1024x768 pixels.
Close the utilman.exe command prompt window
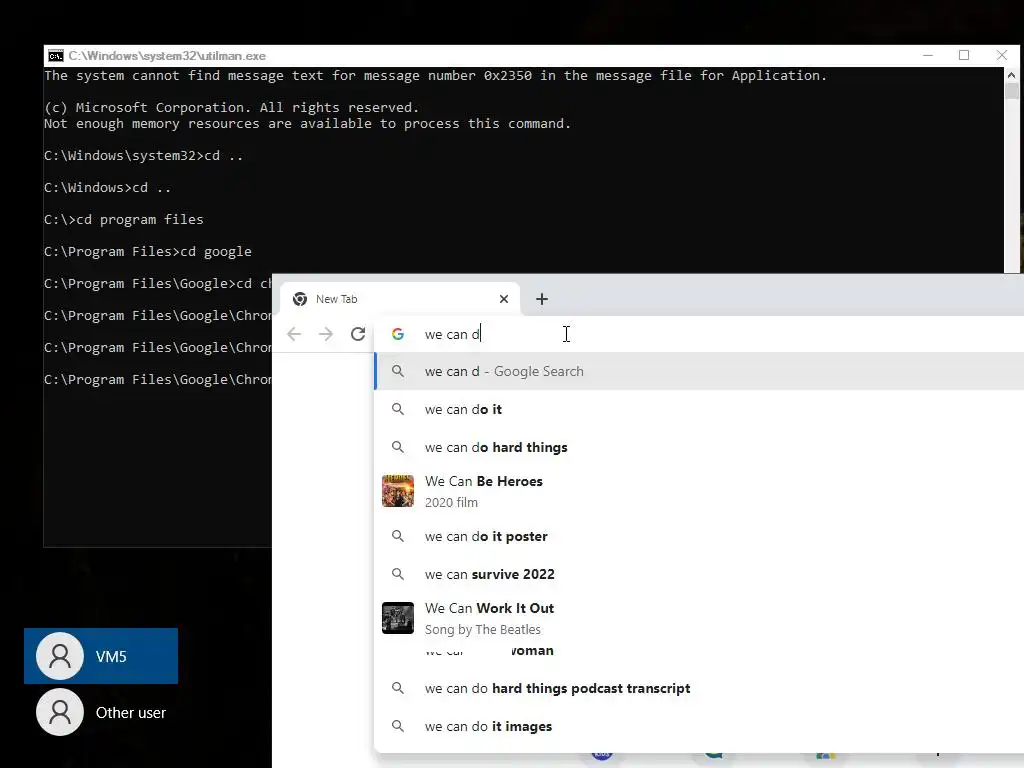pos(1001,56)
